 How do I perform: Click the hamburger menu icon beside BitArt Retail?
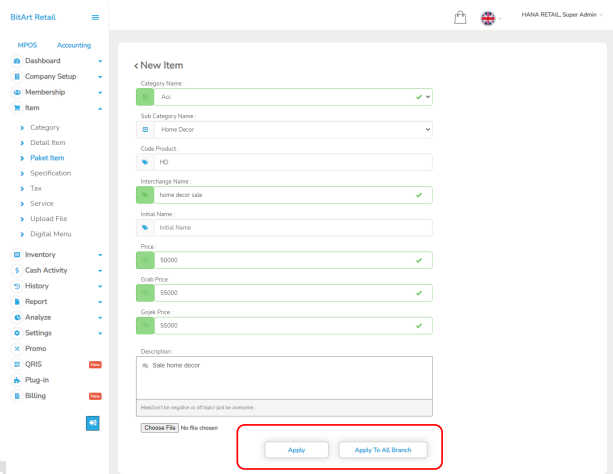(x=96, y=18)
